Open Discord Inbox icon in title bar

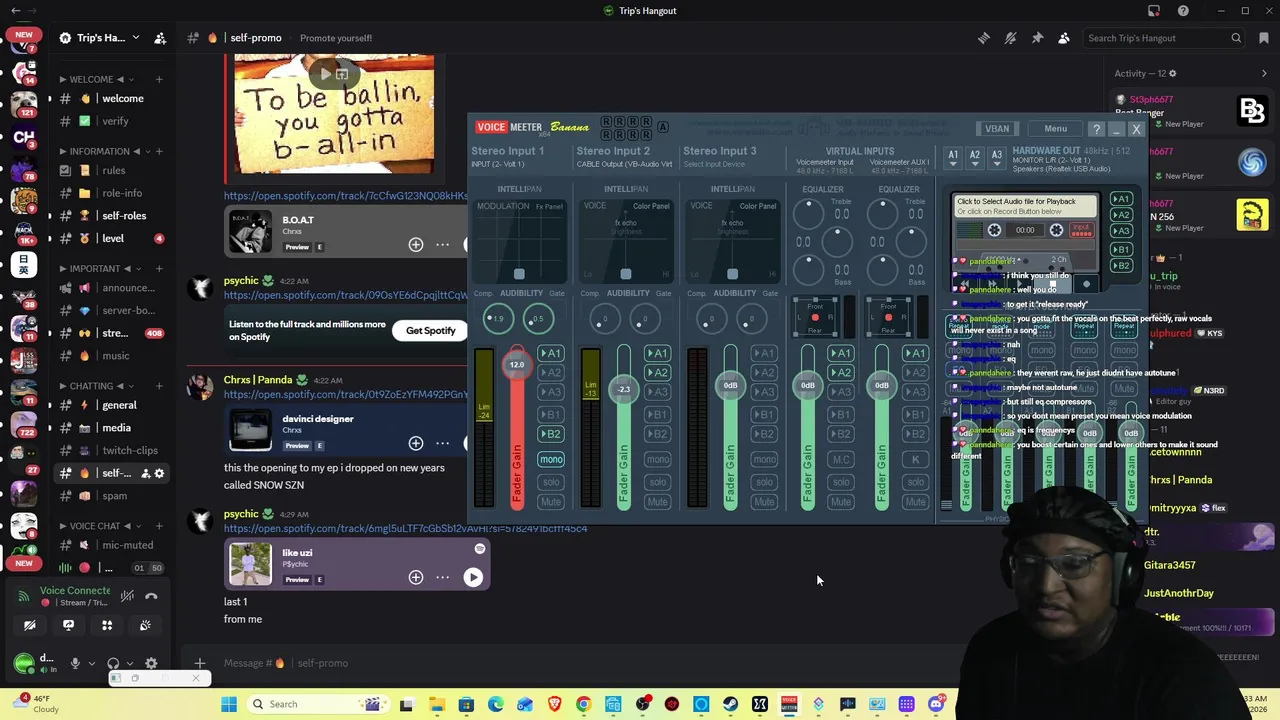[x=1154, y=11]
